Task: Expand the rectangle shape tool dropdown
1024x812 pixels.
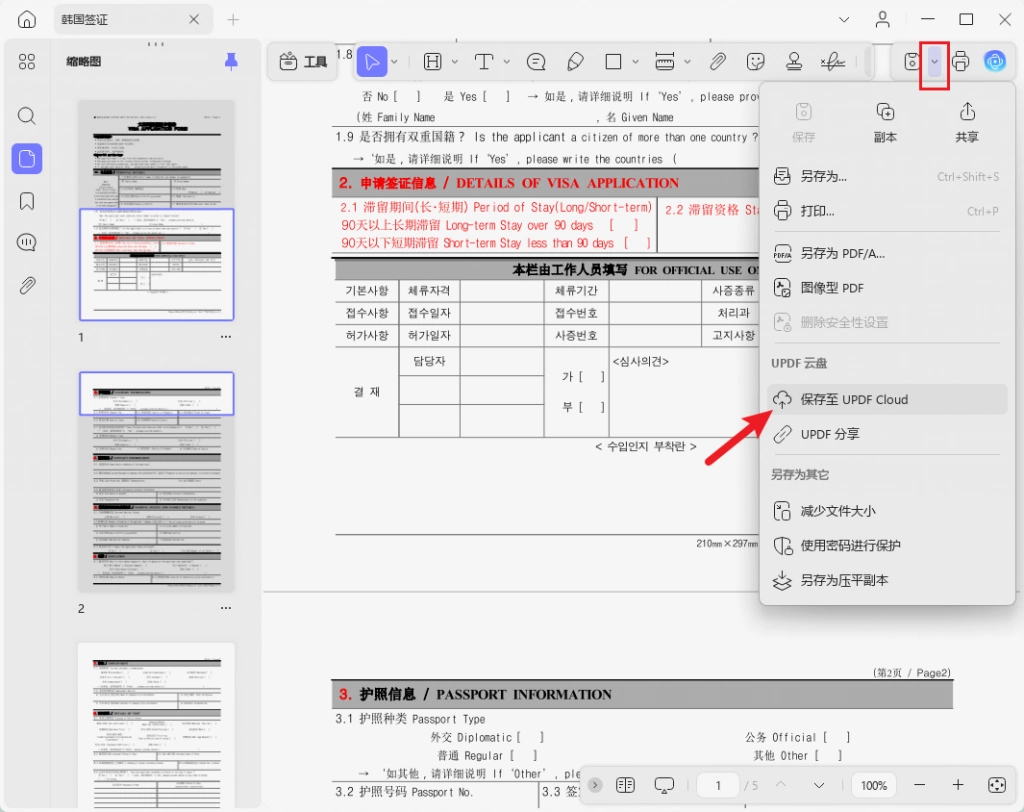Action: pos(635,62)
